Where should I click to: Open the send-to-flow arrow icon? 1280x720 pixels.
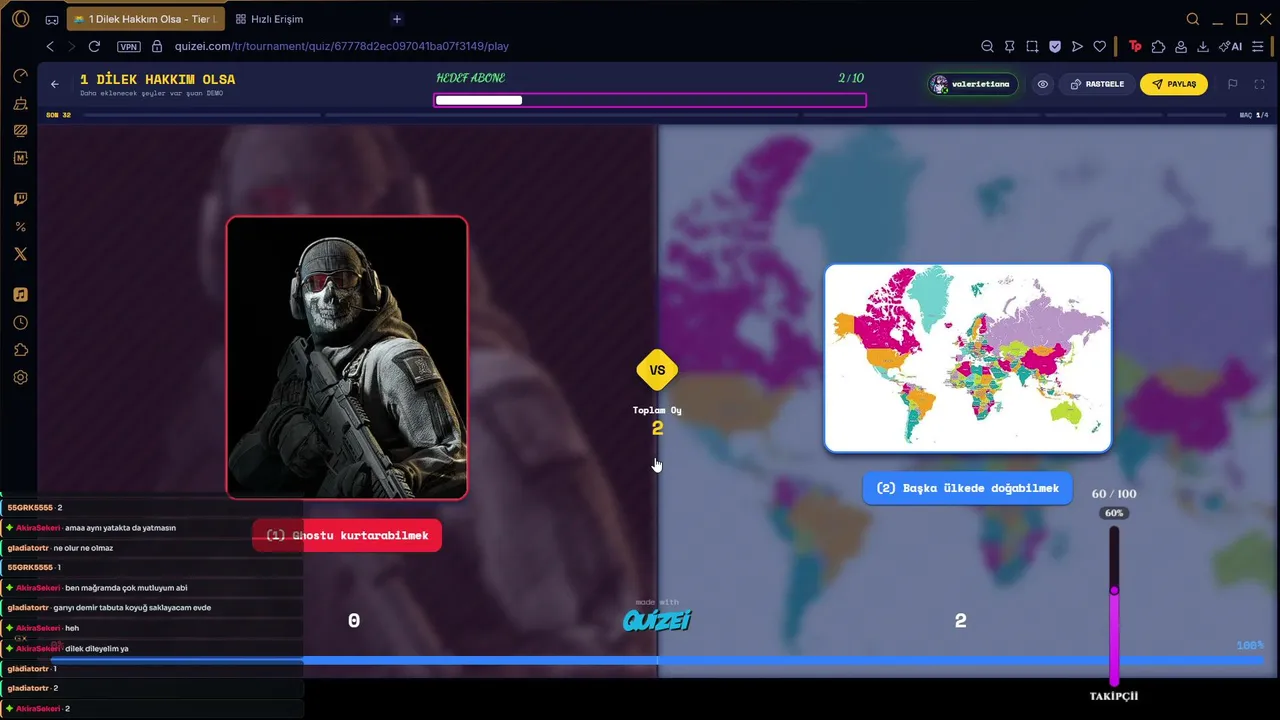coord(1077,46)
